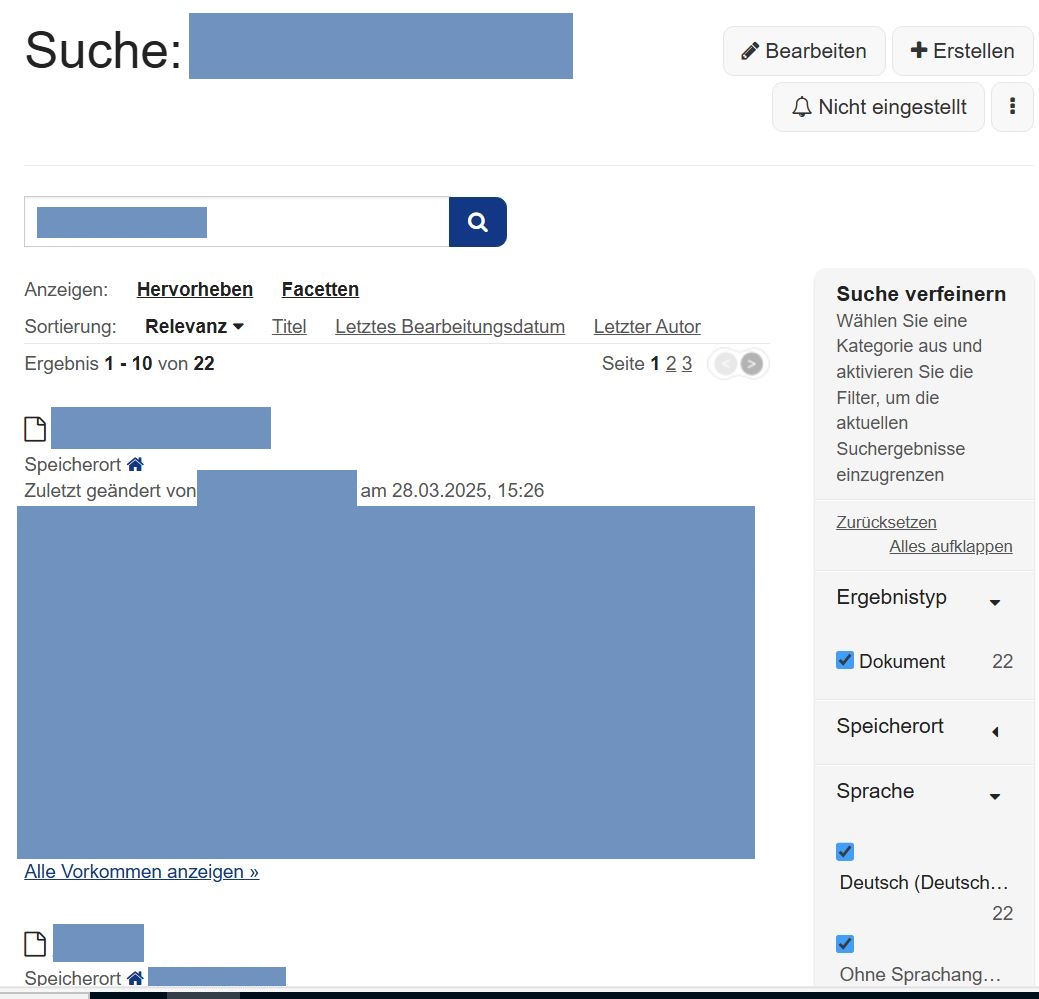Collapse the Ergebnistyp facet section

pyautogui.click(x=994, y=602)
